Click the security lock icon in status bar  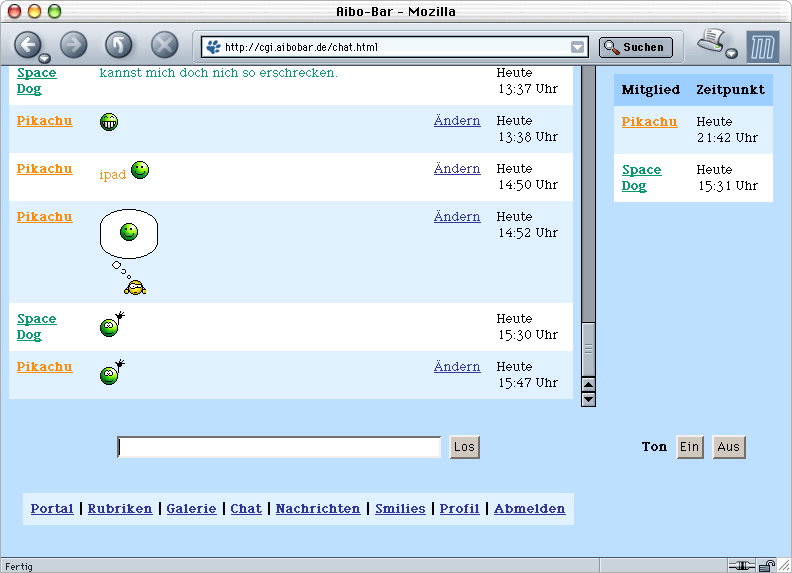tap(768, 565)
